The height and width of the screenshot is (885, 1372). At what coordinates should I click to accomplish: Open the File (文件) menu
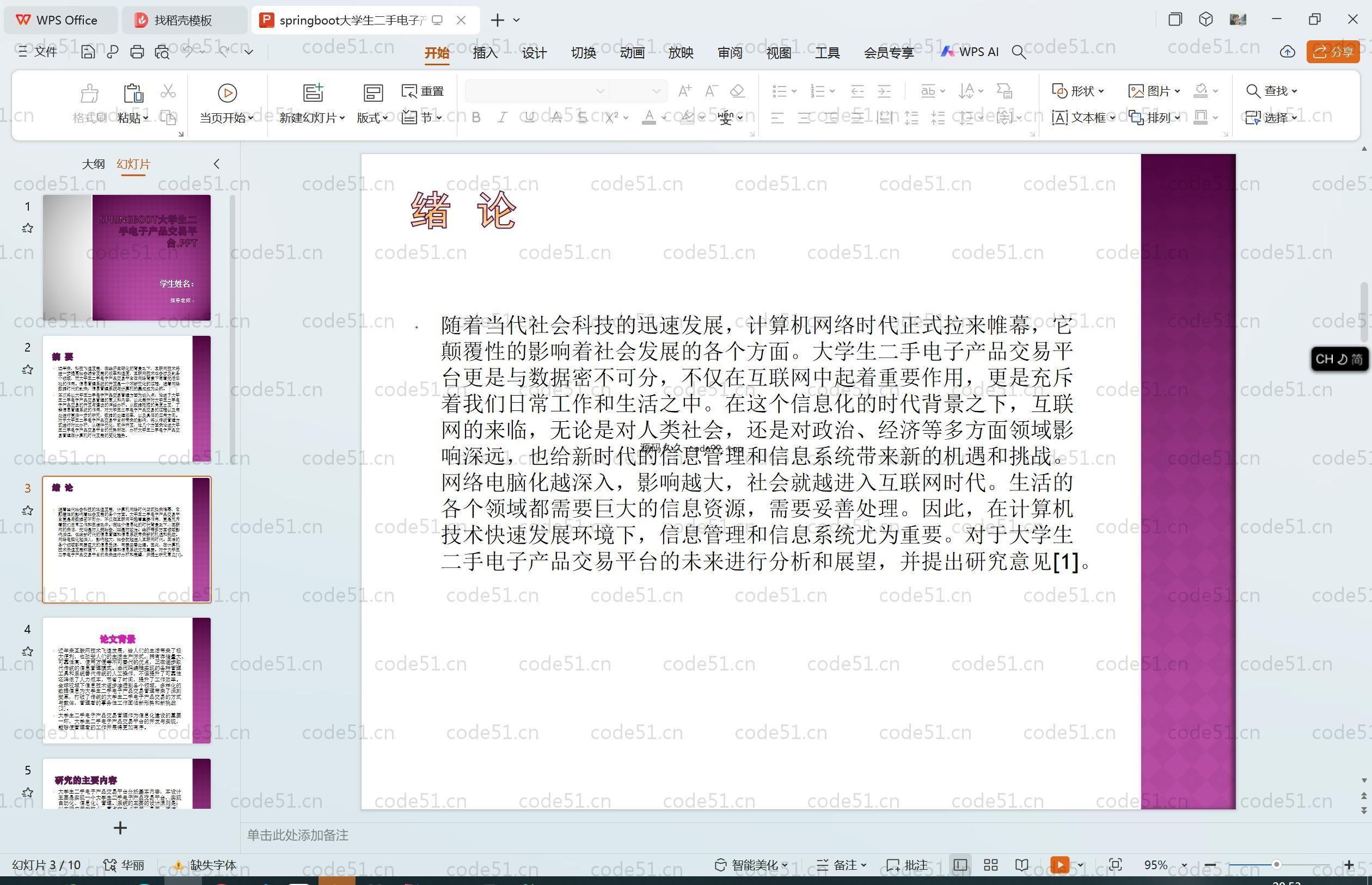(38, 52)
